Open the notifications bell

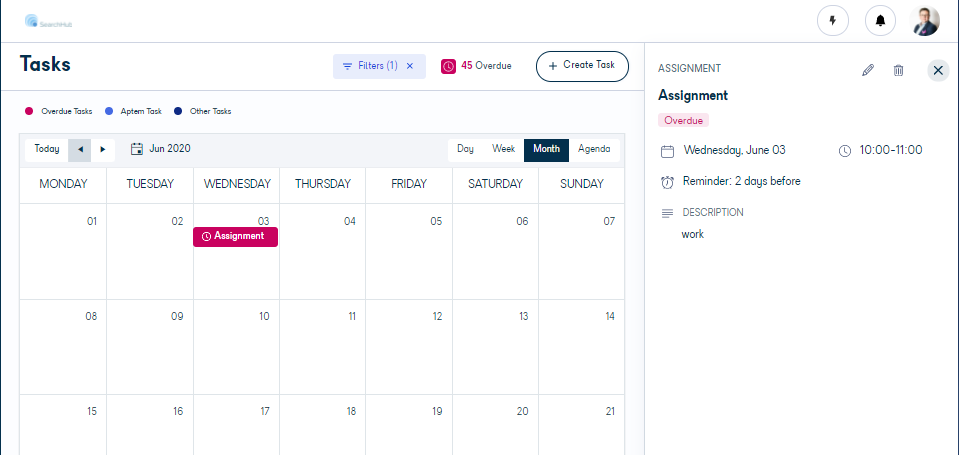(880, 21)
